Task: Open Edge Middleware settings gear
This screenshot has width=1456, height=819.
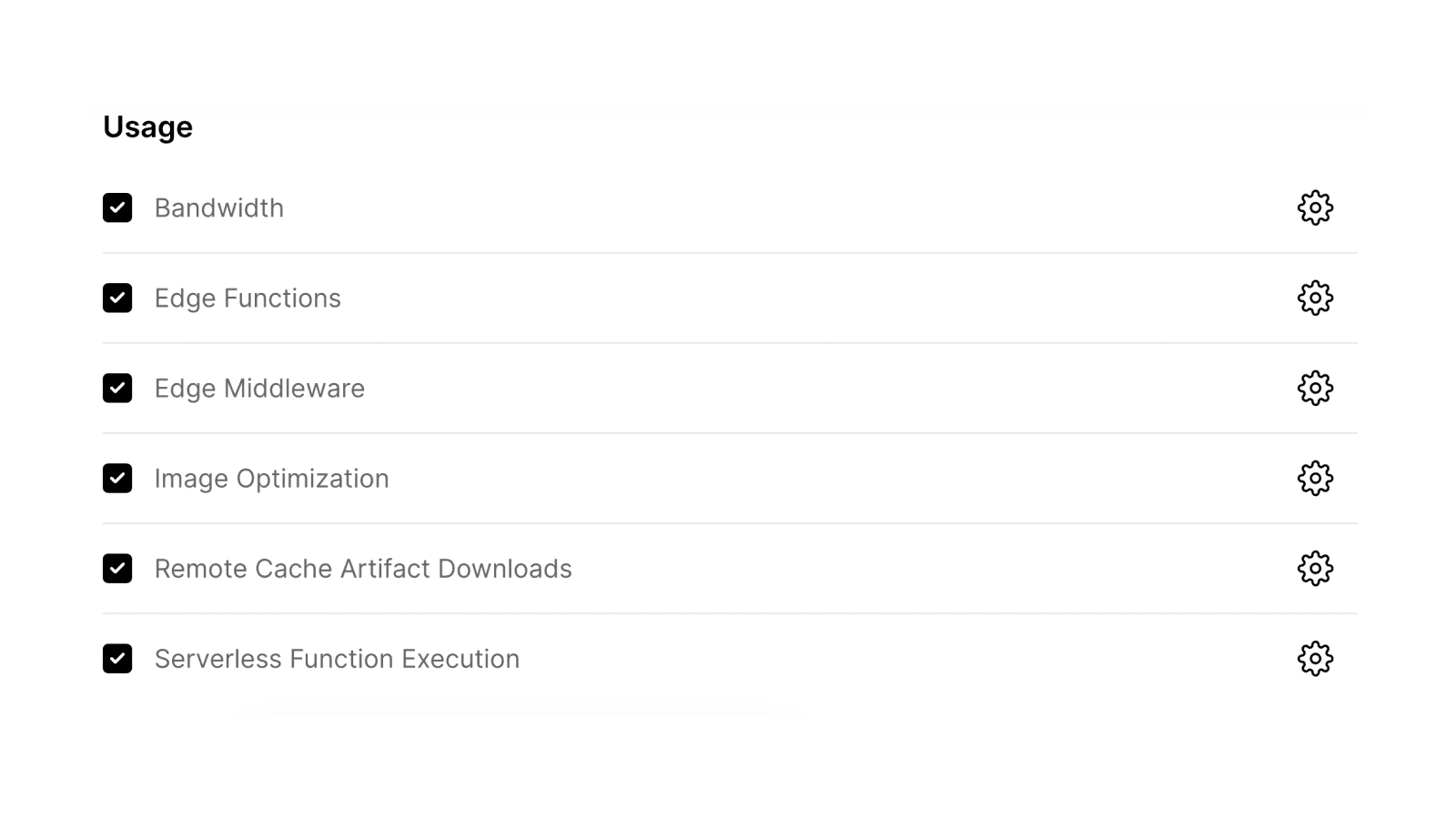Action: [x=1315, y=388]
